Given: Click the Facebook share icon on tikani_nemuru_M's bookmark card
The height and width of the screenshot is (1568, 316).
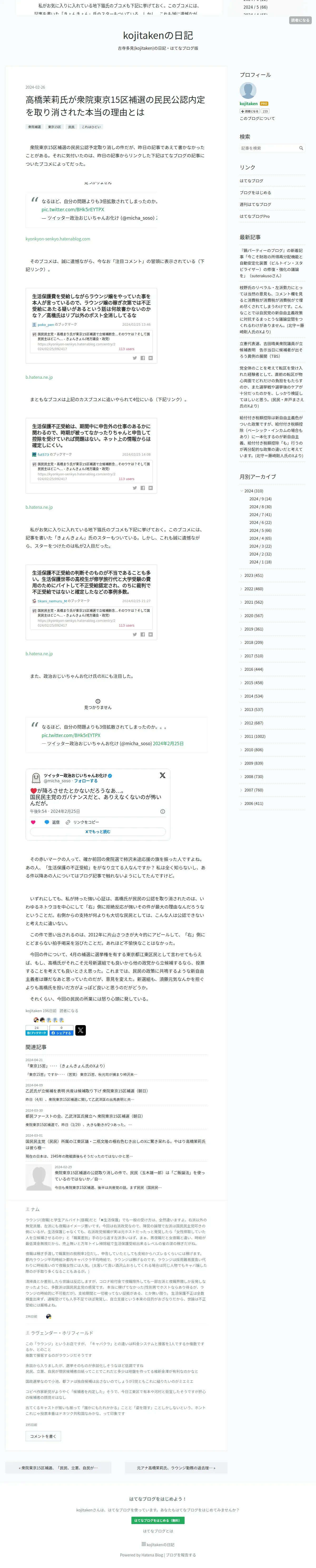Looking at the screenshot, I should (142, 634).
